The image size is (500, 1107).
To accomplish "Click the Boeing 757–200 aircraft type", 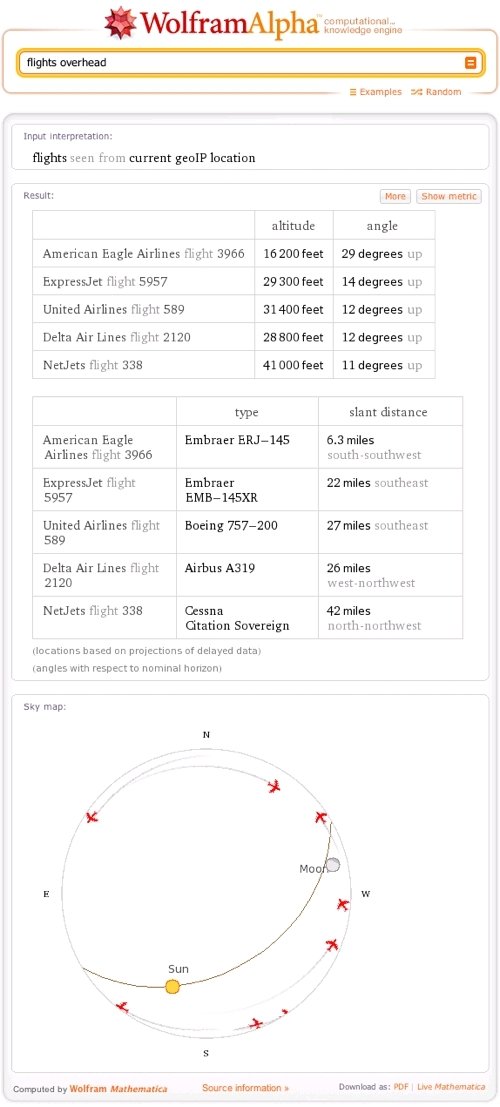I will 232,525.
